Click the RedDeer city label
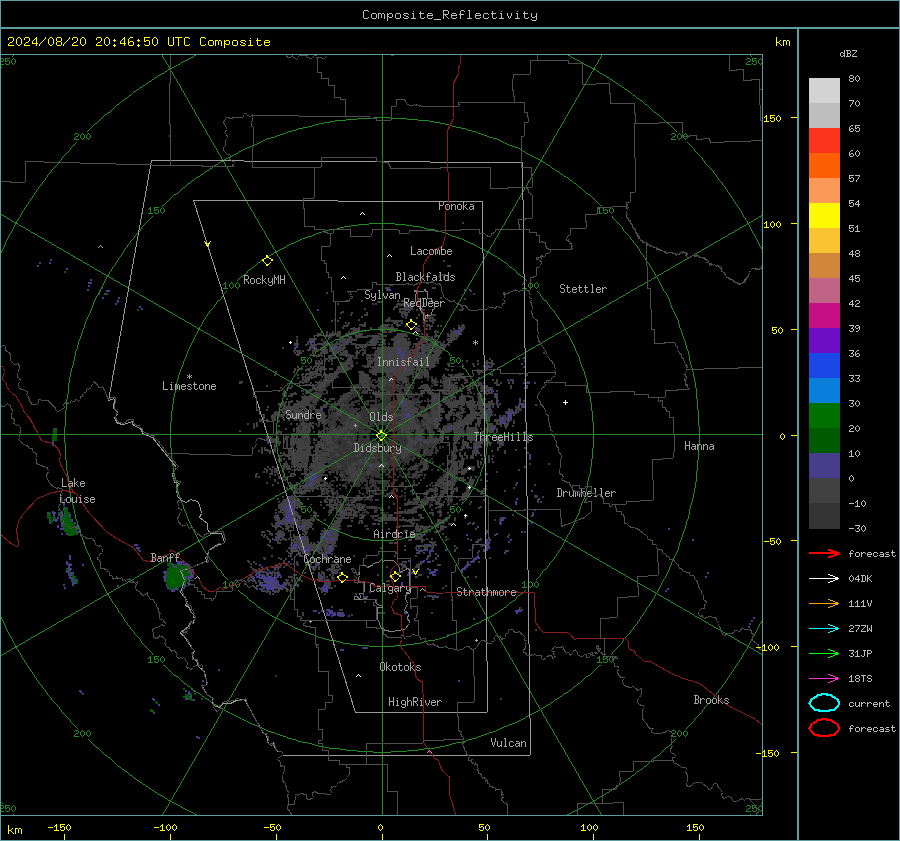 click(x=424, y=303)
